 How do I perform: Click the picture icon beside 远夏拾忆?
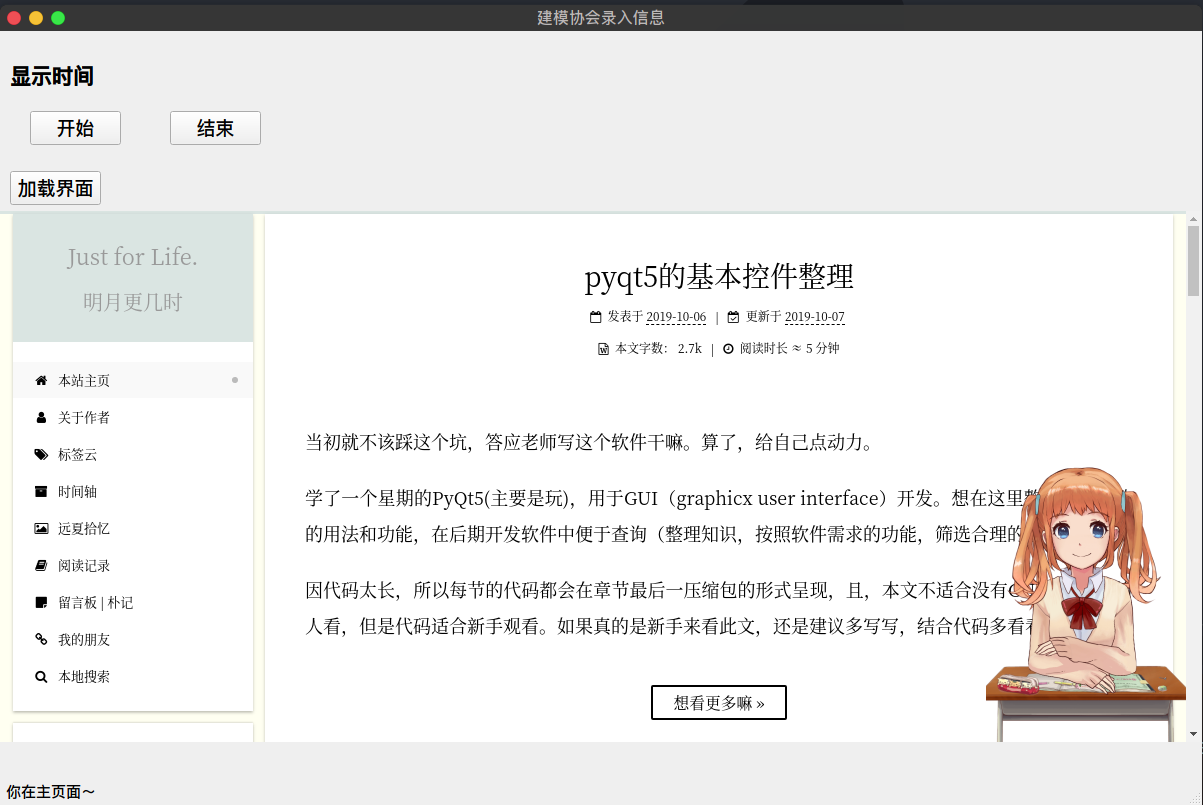(41, 529)
